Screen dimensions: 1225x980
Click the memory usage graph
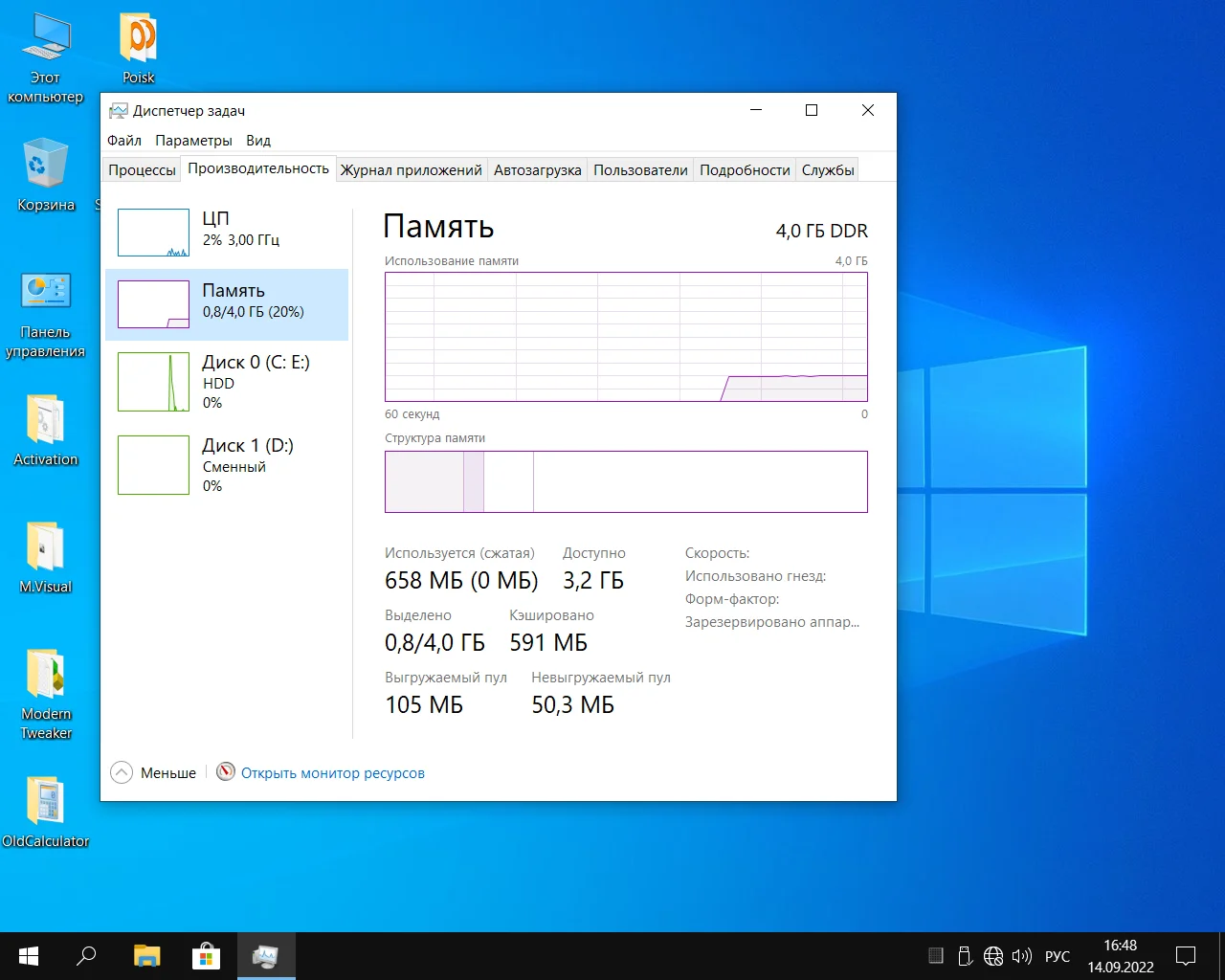pyautogui.click(x=626, y=337)
